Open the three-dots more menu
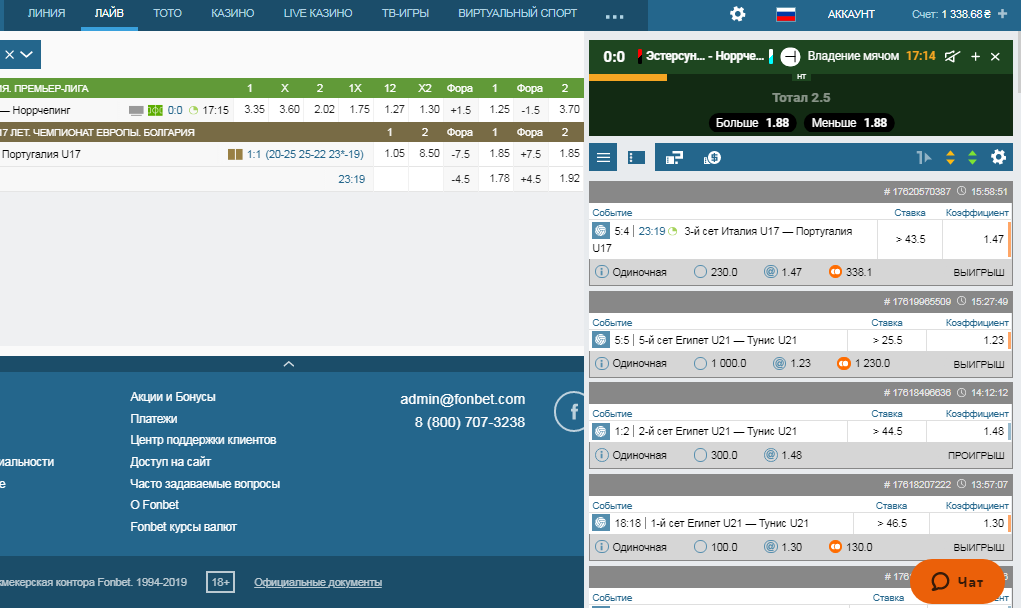1021x608 pixels. [614, 16]
